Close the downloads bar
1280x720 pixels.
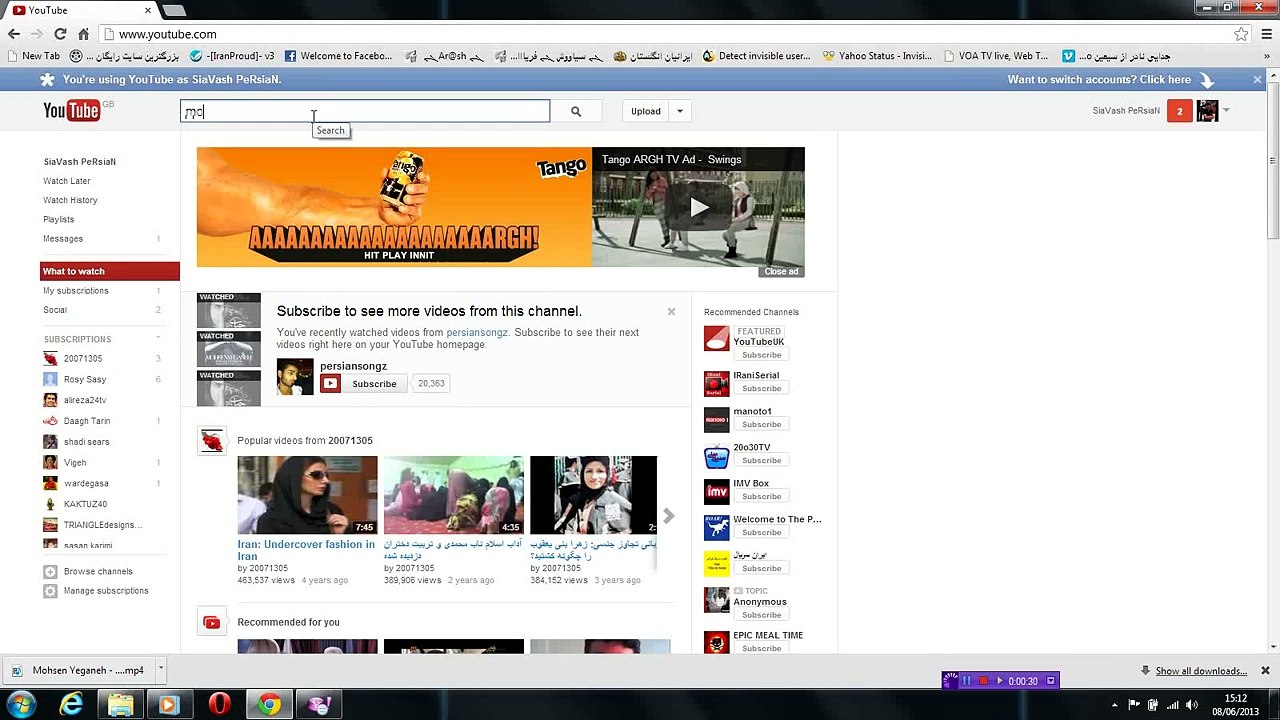coord(1265,670)
